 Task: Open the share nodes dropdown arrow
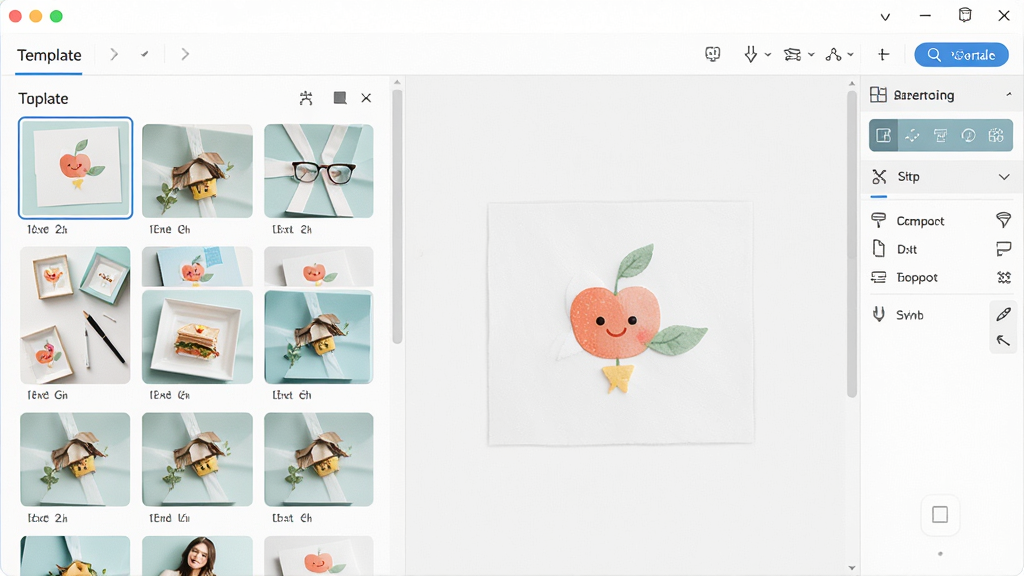click(850, 55)
